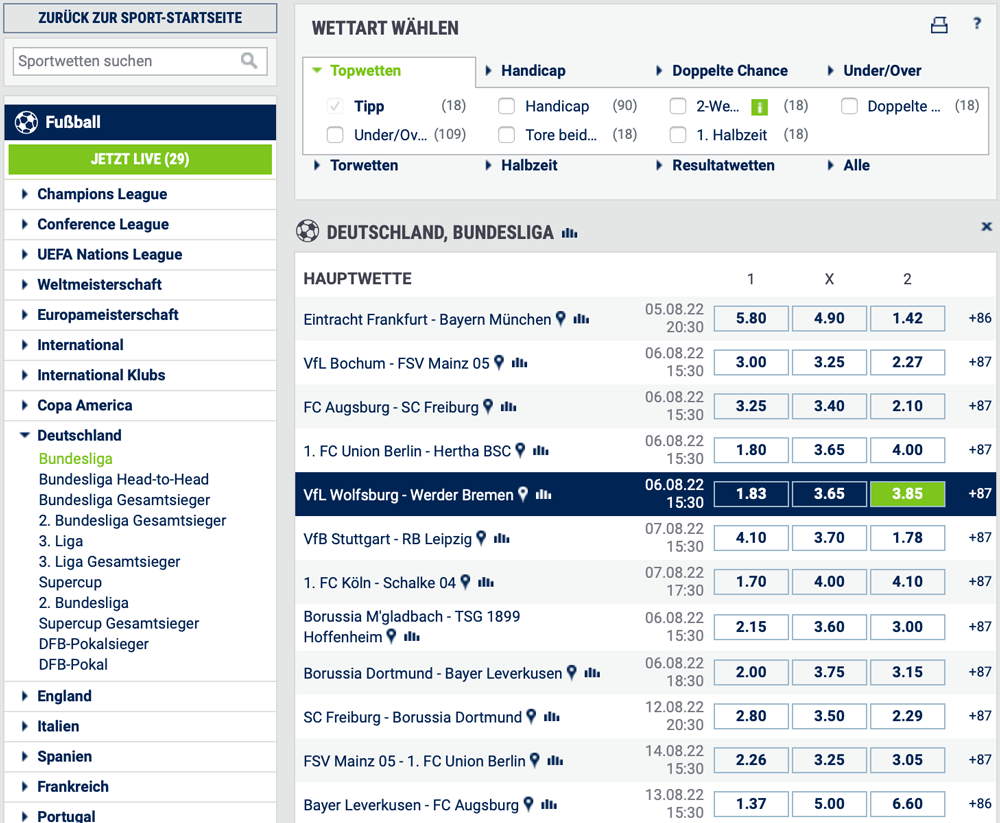The height and width of the screenshot is (823, 1000).
Task: Open stats icon for Union Berlin - Hertha BSC
Action: (541, 451)
